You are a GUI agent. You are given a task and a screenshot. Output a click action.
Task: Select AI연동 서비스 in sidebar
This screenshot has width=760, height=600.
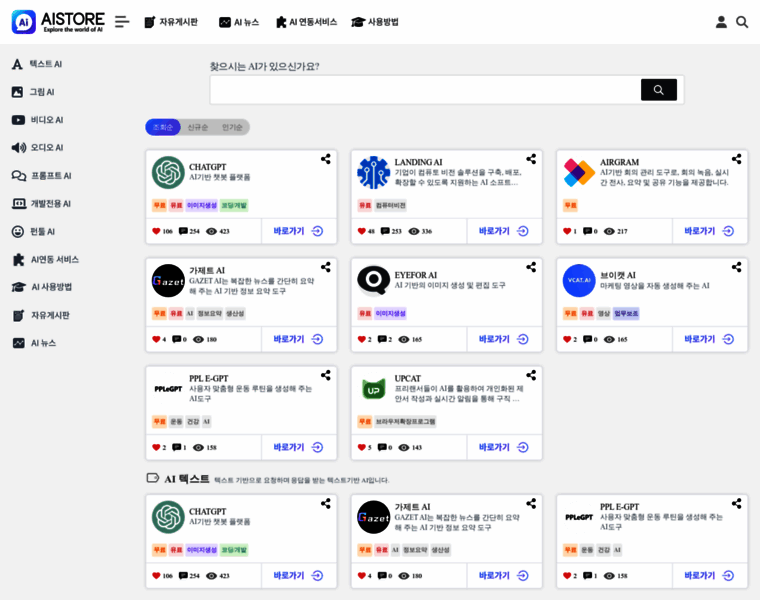(45, 259)
